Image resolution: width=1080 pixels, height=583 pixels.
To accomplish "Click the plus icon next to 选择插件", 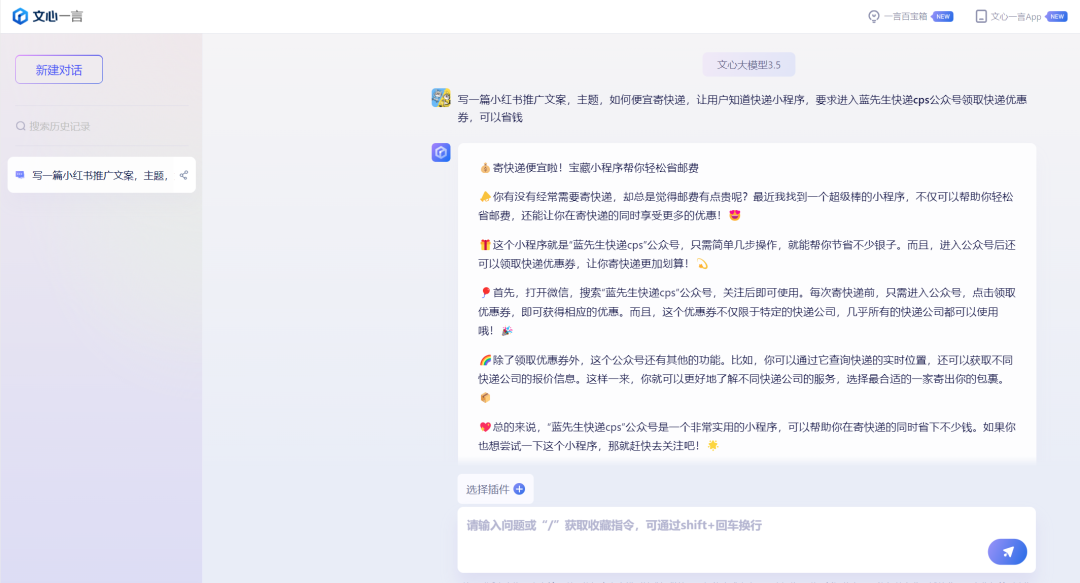I will [x=519, y=489].
